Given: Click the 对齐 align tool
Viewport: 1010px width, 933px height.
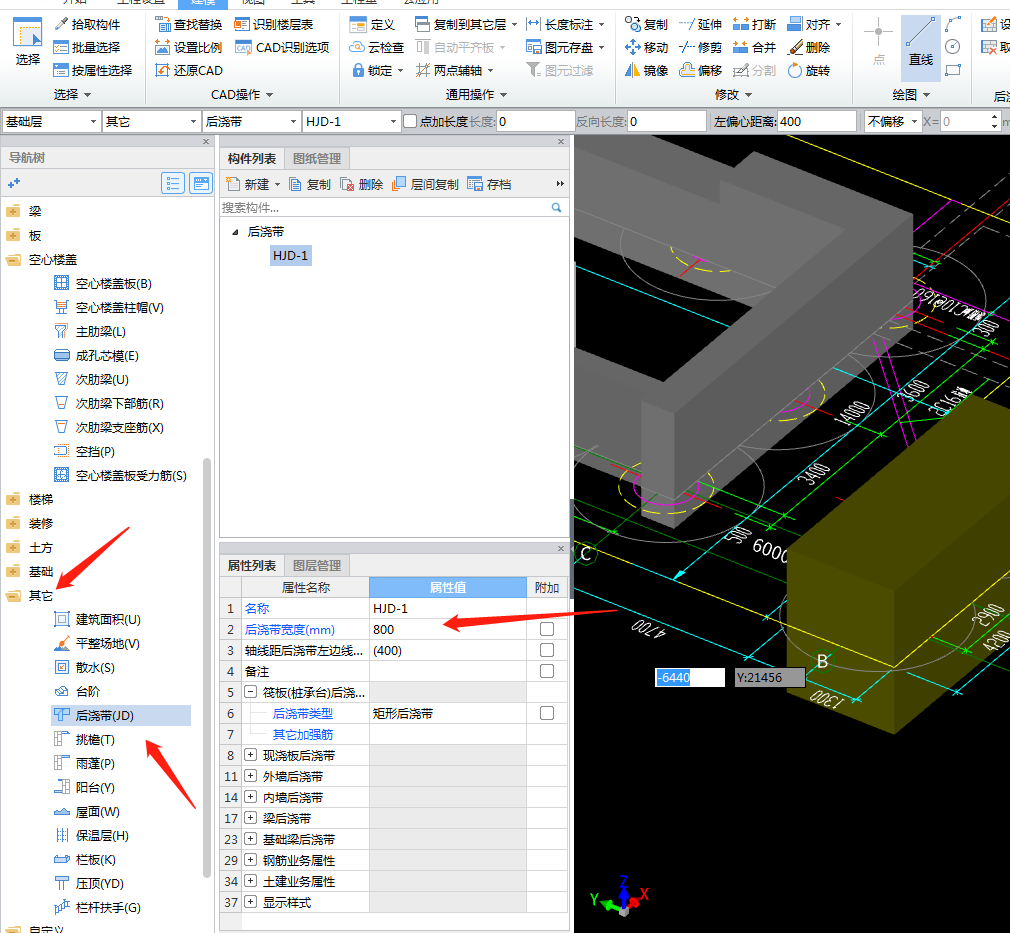Looking at the screenshot, I should 814,24.
